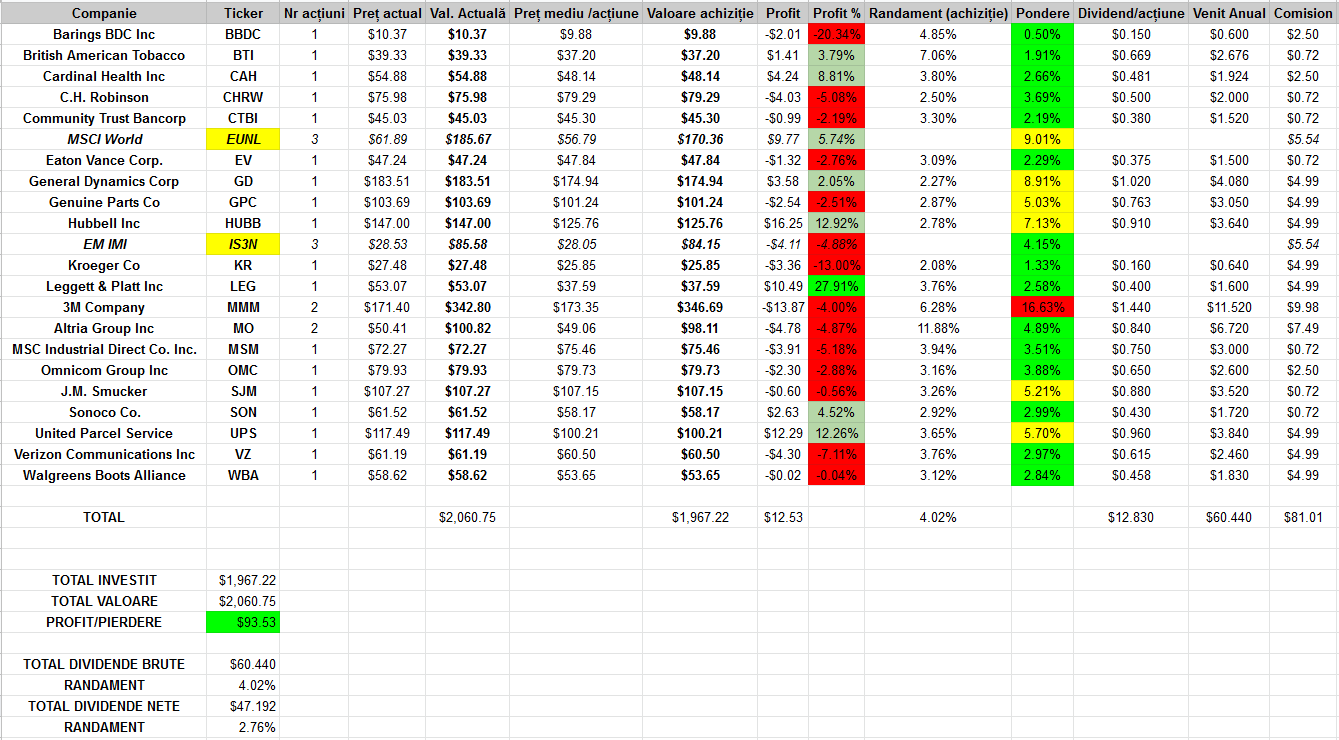The height and width of the screenshot is (740, 1339).
Task: Click 3M's $11.520 Venit Anual cell
Action: click(x=1229, y=307)
